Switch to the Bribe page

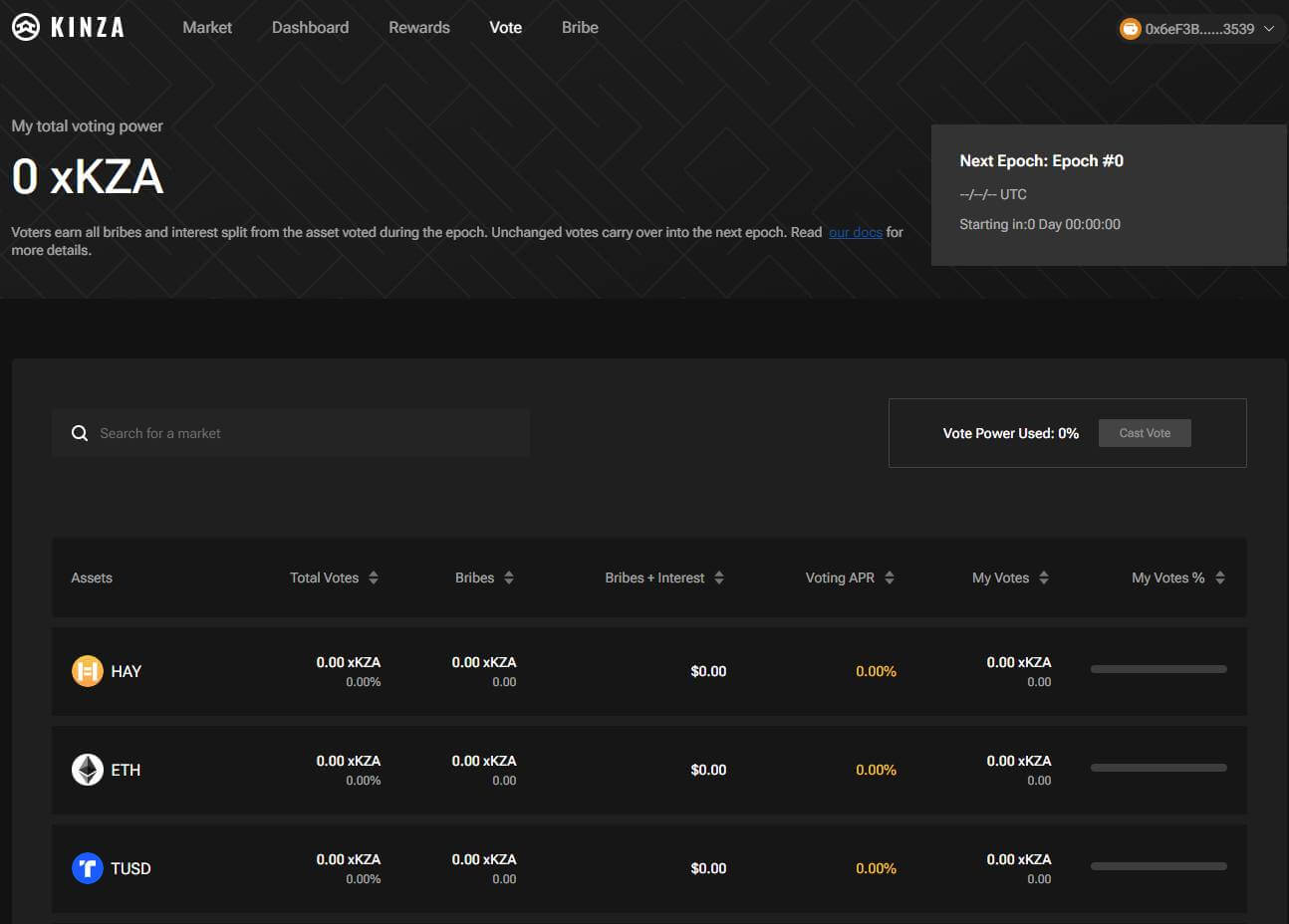click(x=580, y=28)
